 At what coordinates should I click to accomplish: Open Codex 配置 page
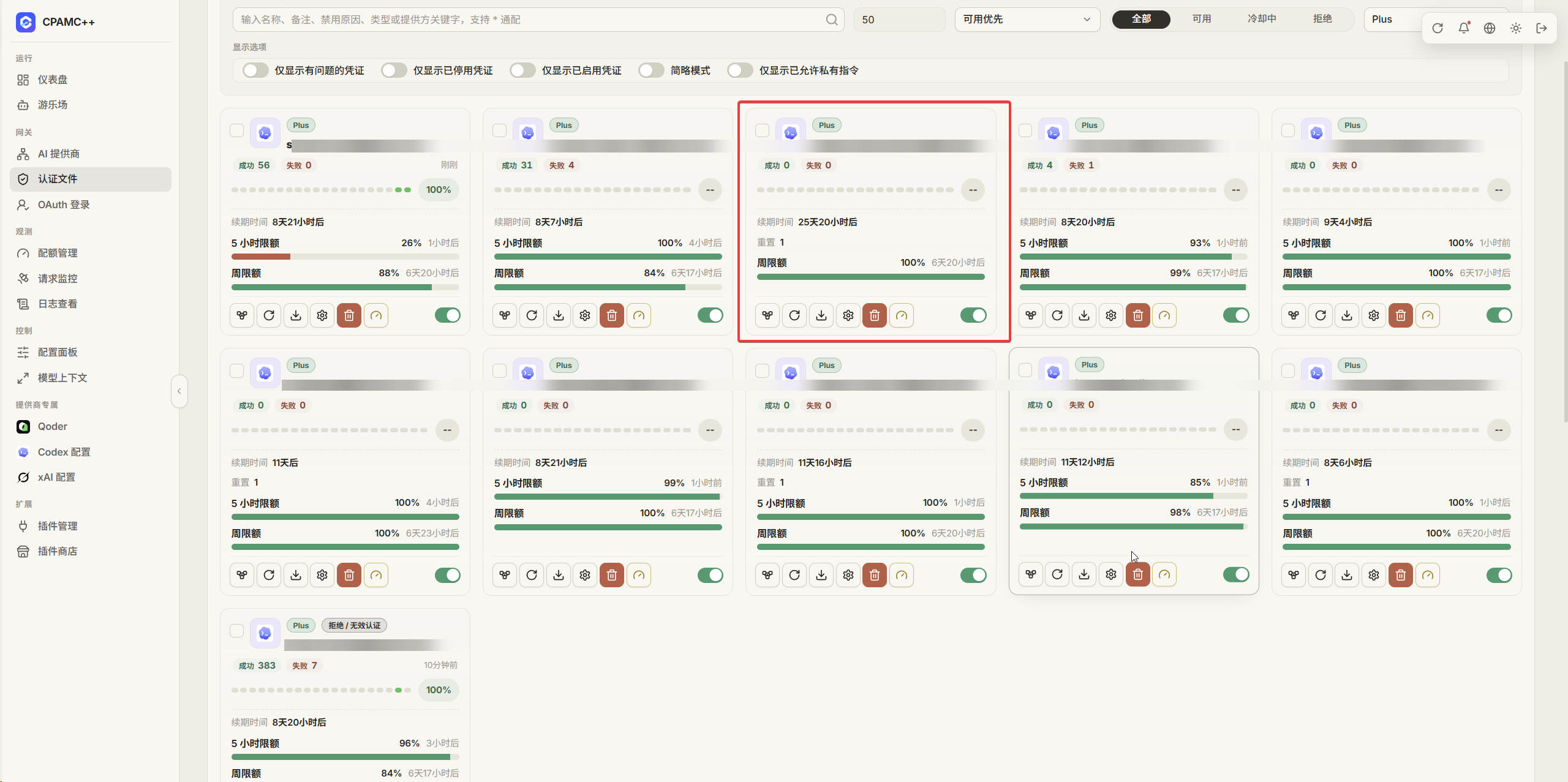click(x=91, y=452)
